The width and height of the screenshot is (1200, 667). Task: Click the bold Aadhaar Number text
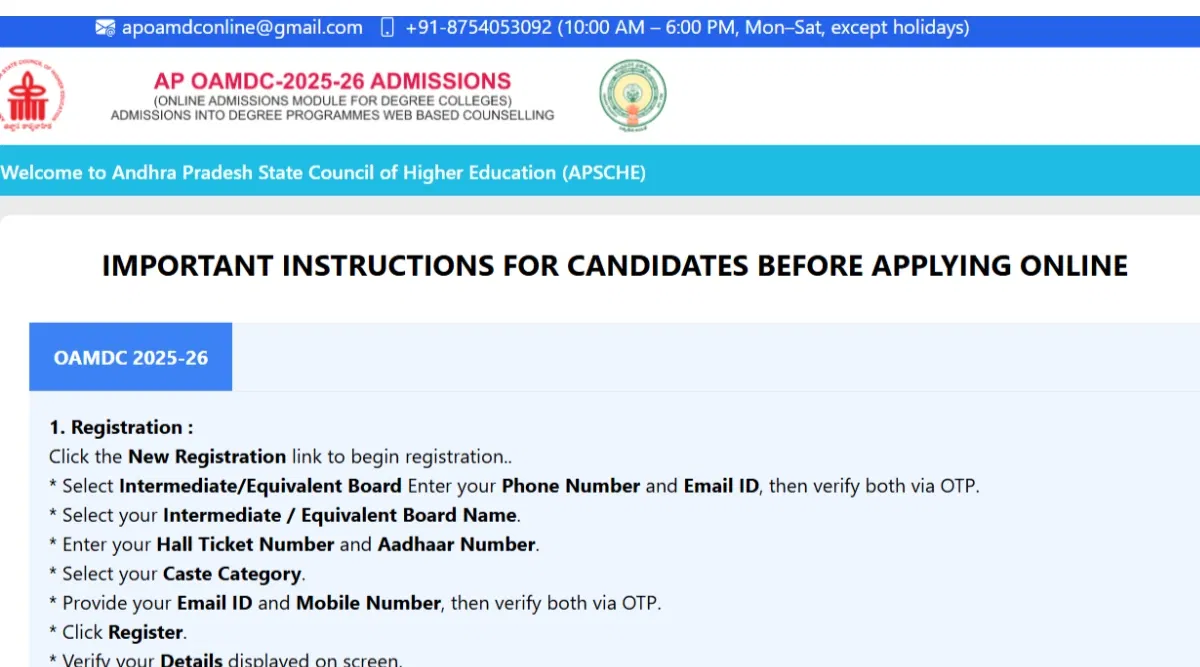coord(457,544)
